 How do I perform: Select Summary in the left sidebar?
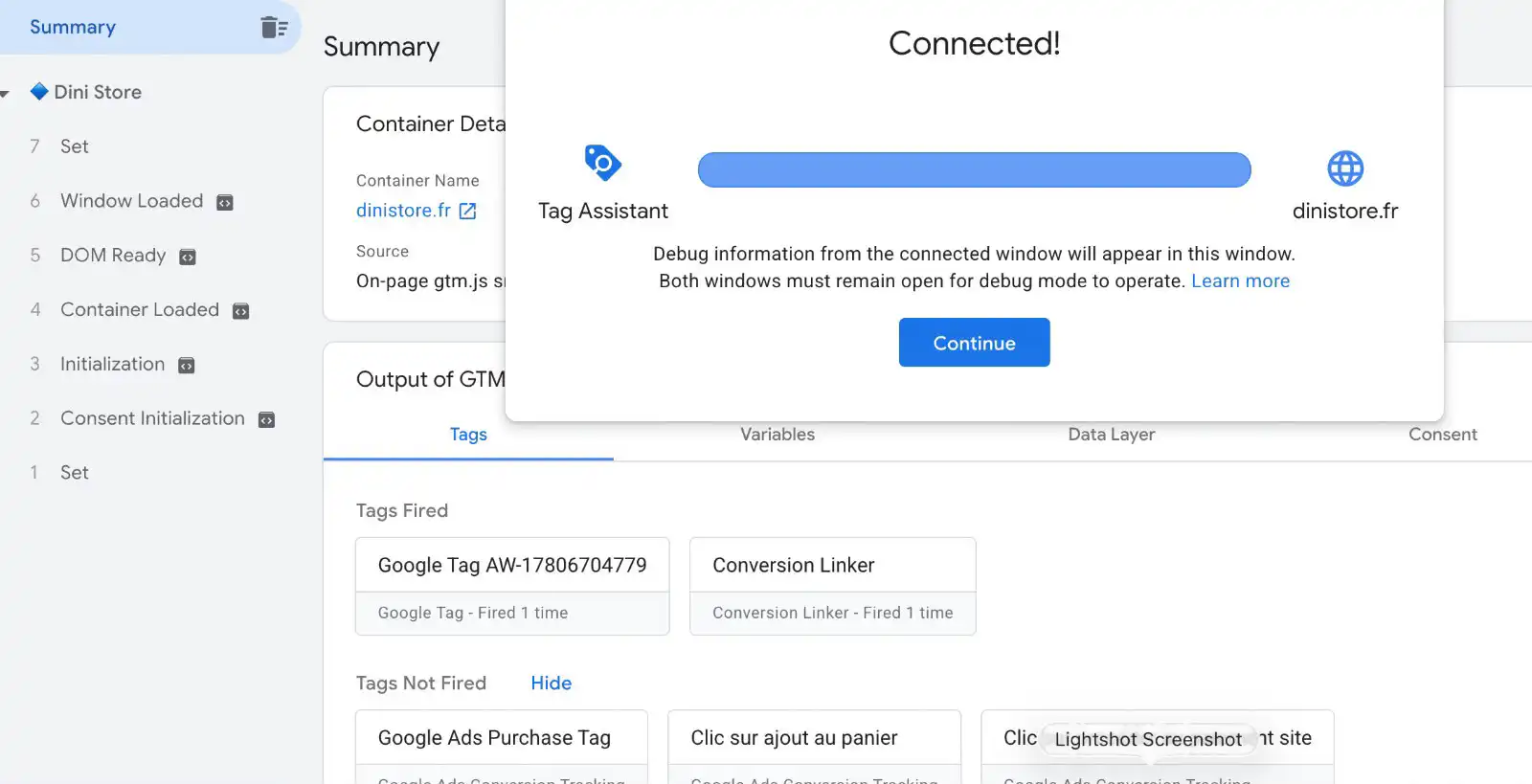click(148, 27)
